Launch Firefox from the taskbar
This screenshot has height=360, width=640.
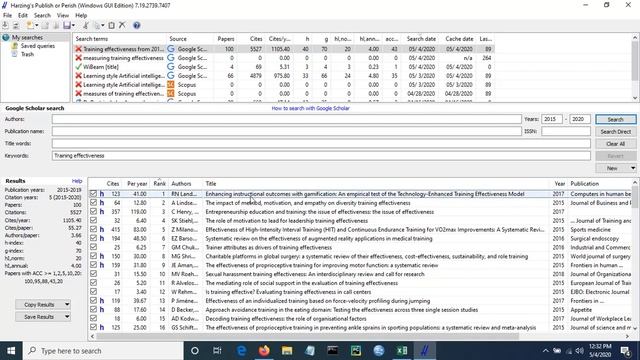pyautogui.click(x=264, y=351)
